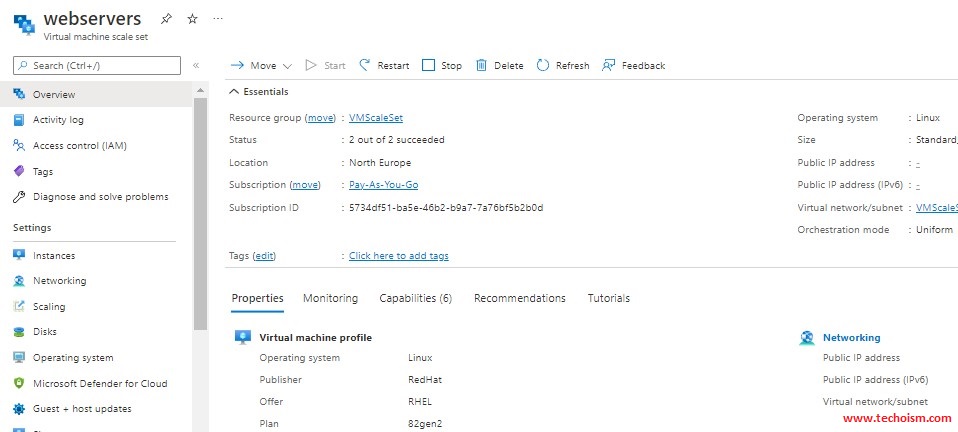Viewport: 958px width, 432px height.
Task: Open the VMScaleSet resource group link
Action: pos(376,118)
